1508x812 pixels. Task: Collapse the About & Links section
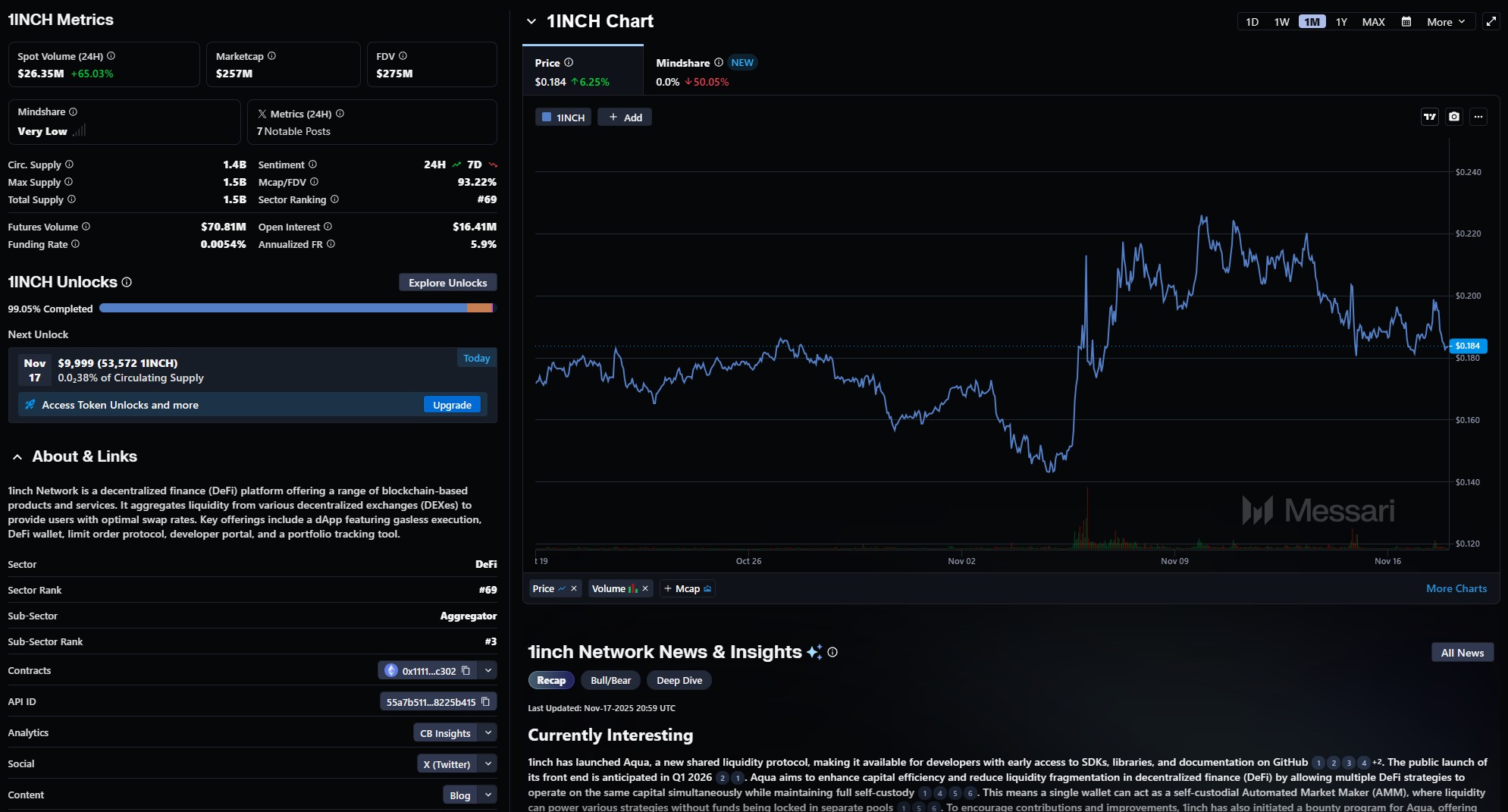17,457
